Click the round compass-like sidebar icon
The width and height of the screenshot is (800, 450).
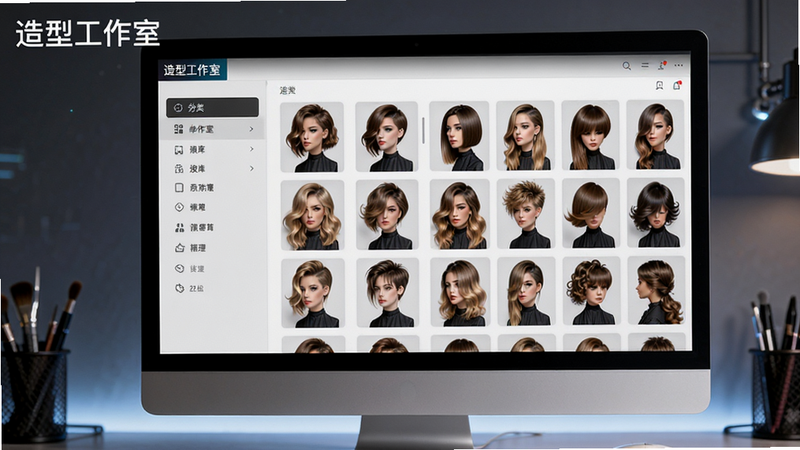(179, 207)
